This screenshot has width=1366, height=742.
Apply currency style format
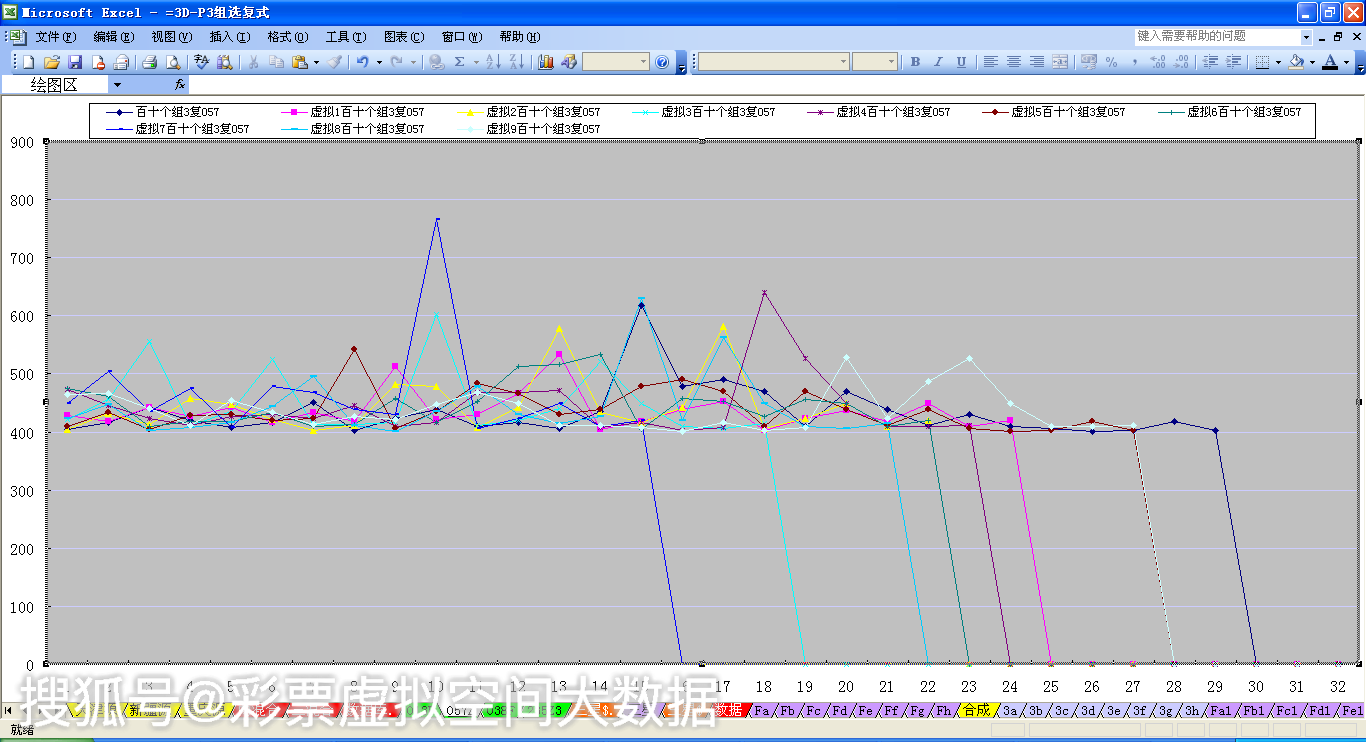[x=1088, y=62]
